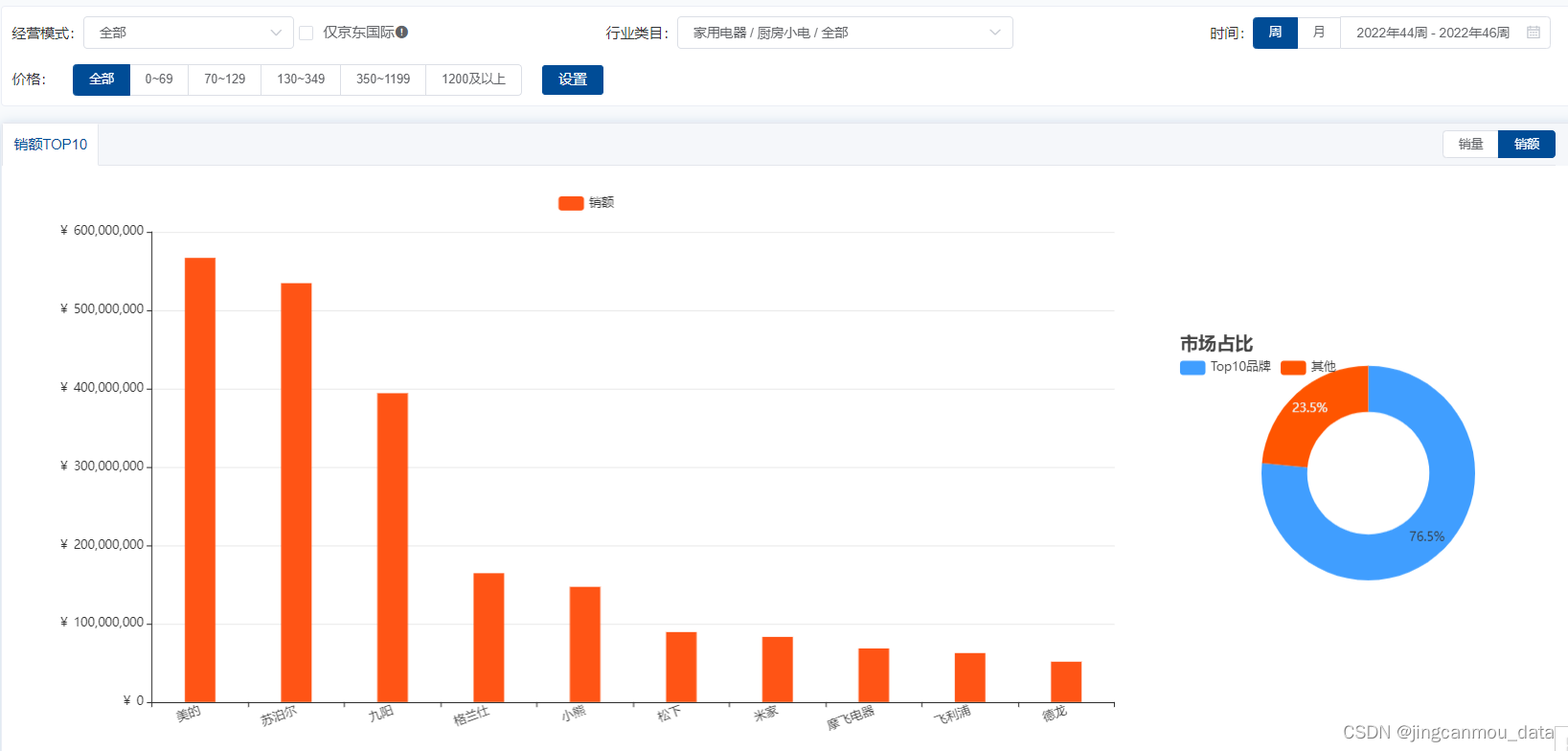
Task: Filter price range 350~1199
Action: [x=383, y=80]
